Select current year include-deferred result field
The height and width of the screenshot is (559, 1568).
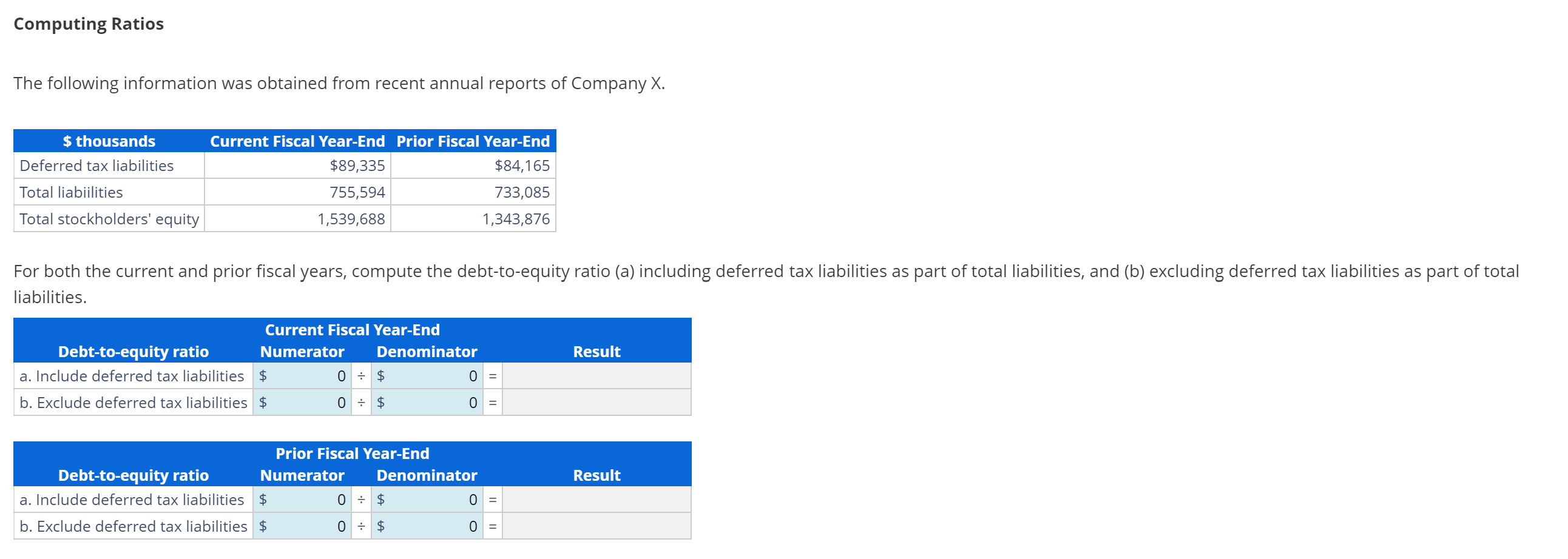click(x=596, y=376)
